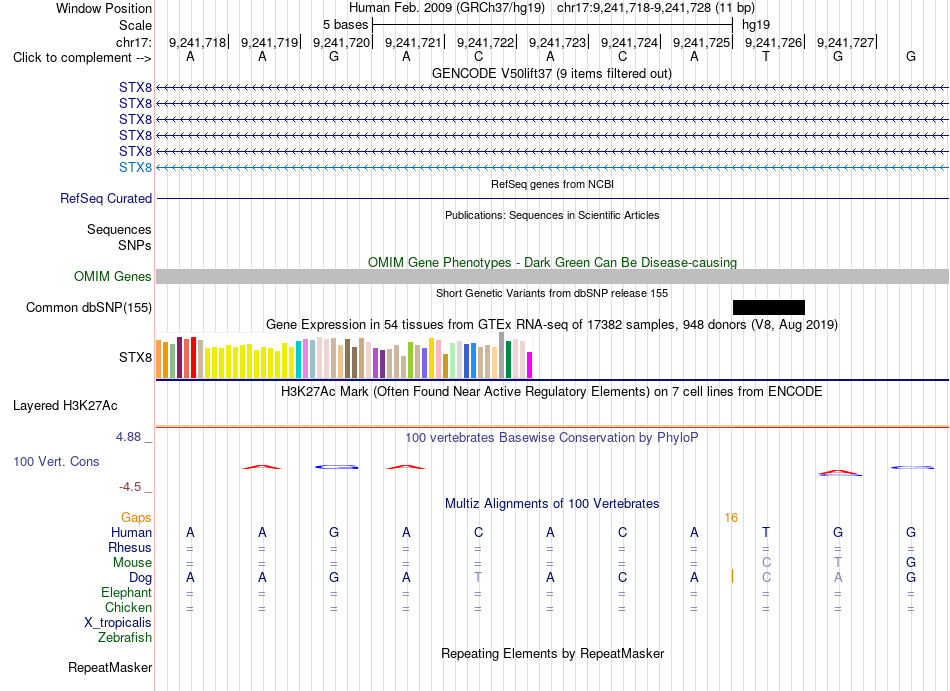Viewport: 950px width, 691px height.
Task: Click the SNPs track label
Action: point(135,245)
